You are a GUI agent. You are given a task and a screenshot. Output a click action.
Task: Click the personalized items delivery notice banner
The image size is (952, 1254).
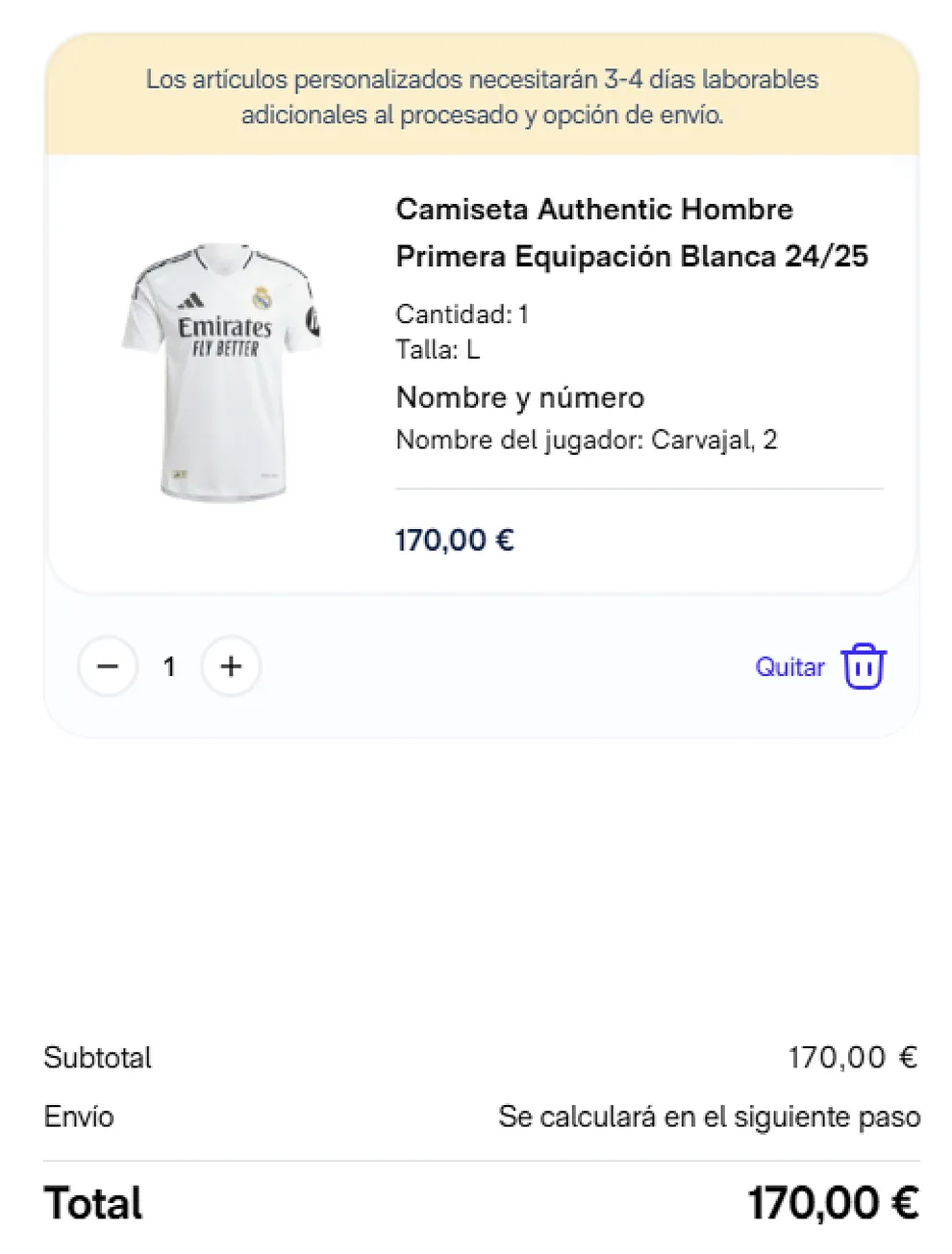482,96
